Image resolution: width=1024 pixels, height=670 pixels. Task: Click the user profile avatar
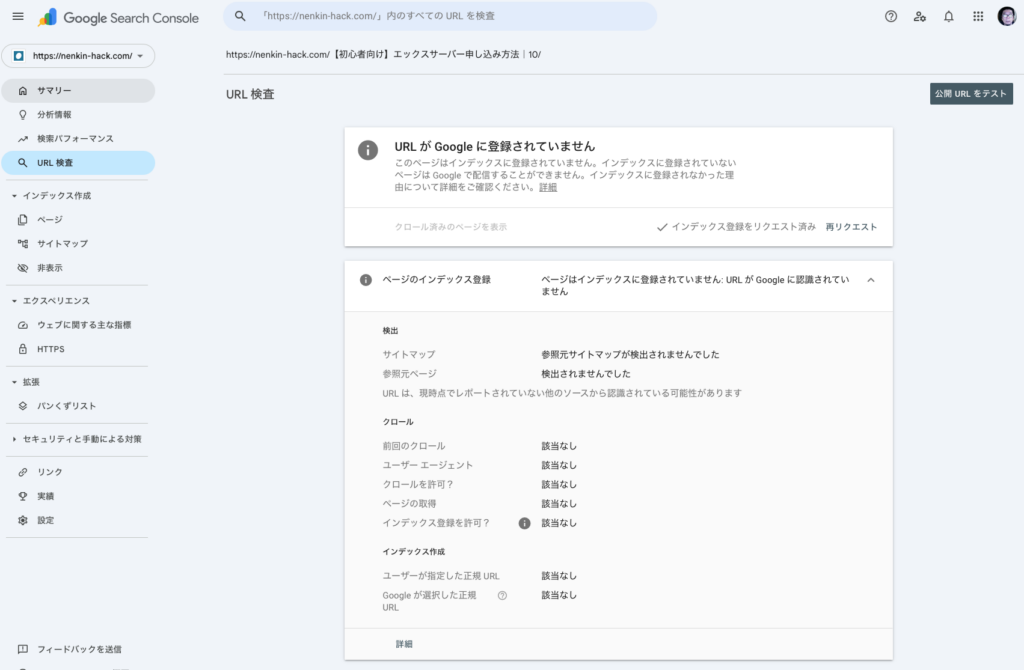click(x=1006, y=17)
